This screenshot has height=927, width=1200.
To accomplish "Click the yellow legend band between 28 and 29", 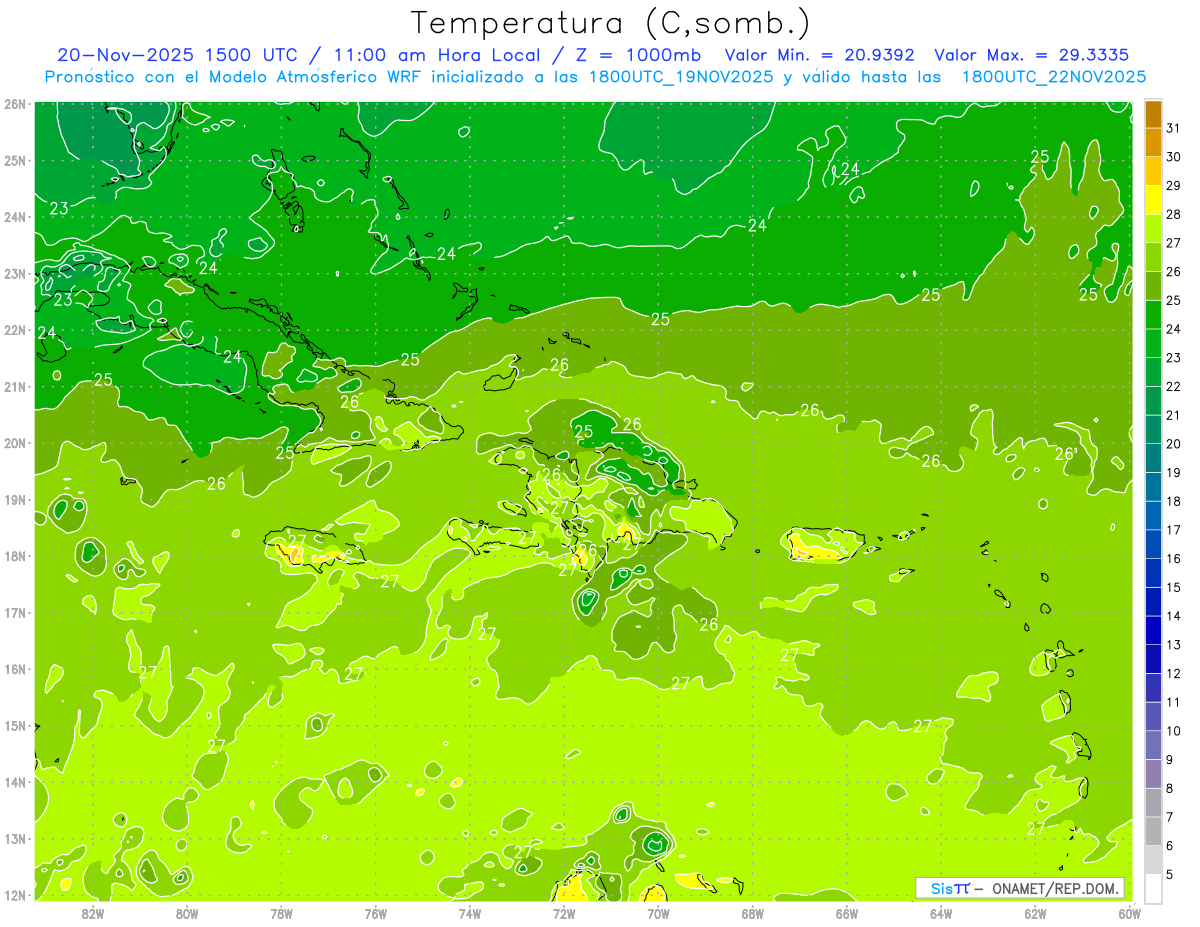I will (x=1153, y=200).
